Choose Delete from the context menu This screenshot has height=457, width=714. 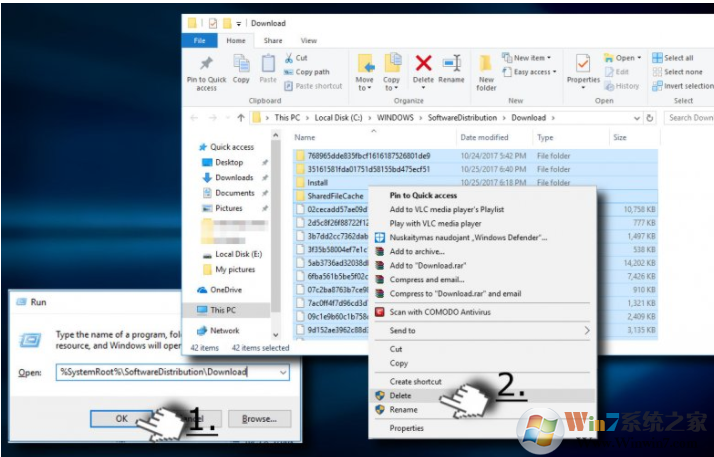tap(400, 396)
